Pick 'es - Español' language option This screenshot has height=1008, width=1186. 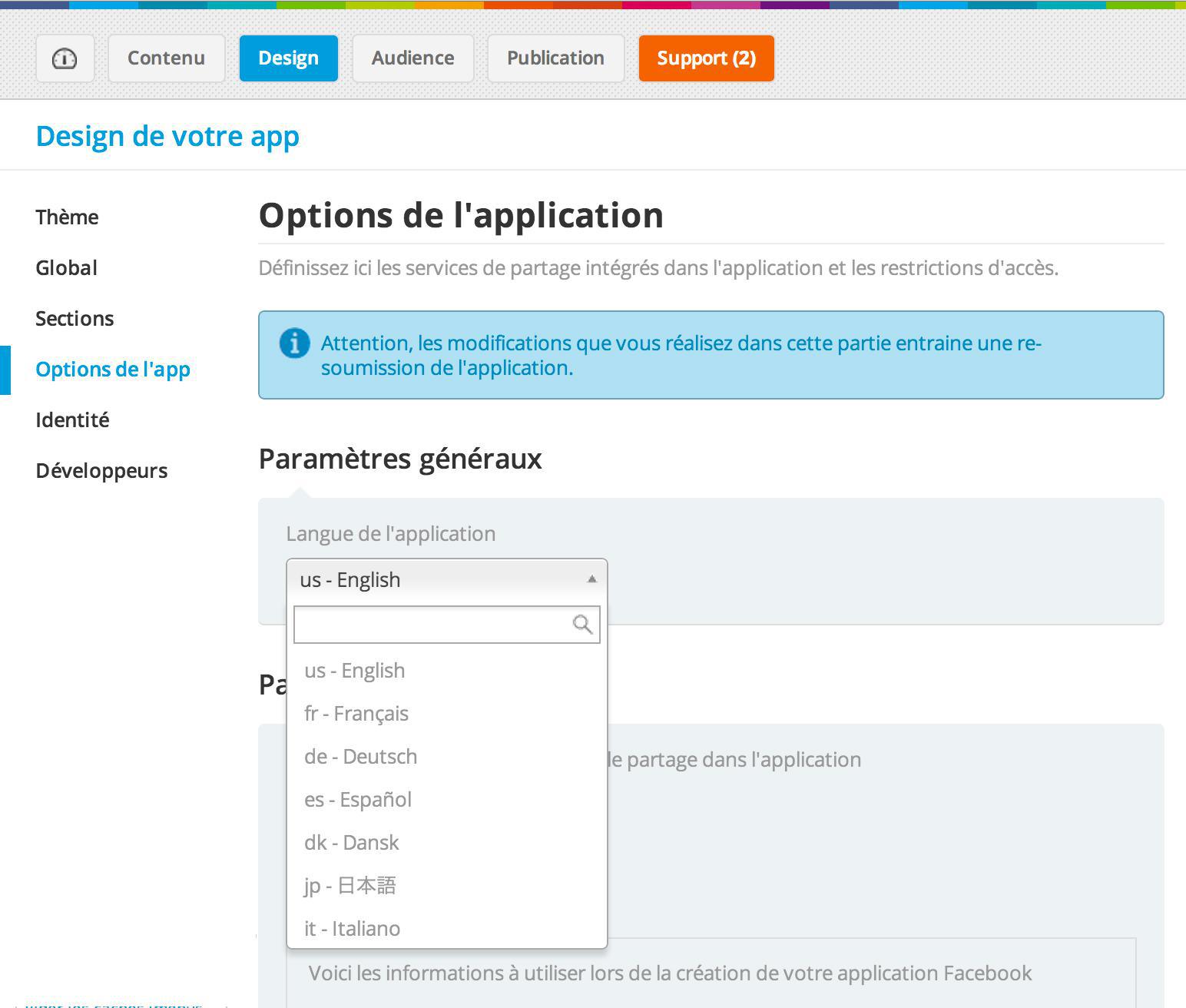(358, 800)
